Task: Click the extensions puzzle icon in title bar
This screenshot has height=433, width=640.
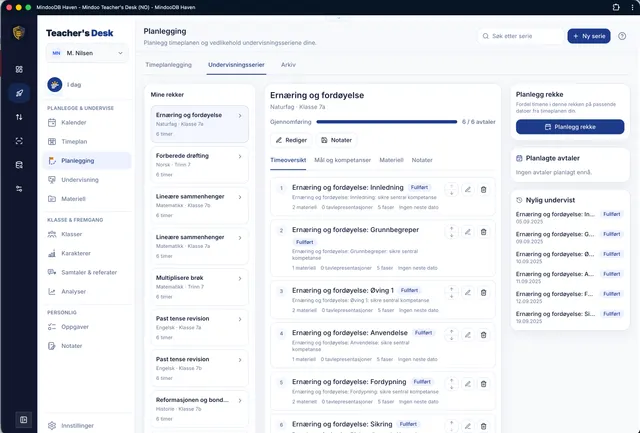Action: [x=616, y=7]
